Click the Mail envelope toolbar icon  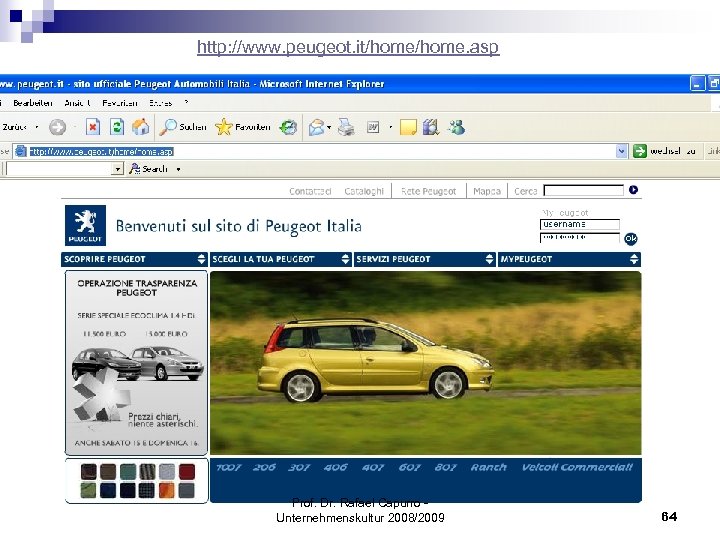coord(316,127)
